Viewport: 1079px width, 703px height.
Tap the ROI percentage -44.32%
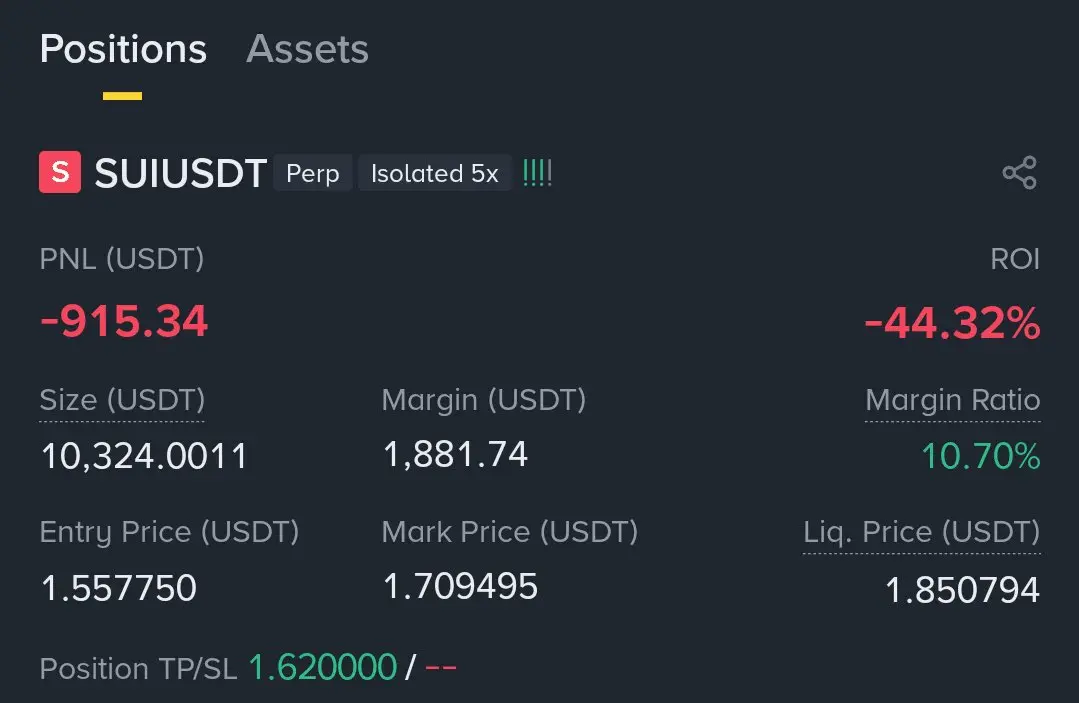[x=951, y=323]
